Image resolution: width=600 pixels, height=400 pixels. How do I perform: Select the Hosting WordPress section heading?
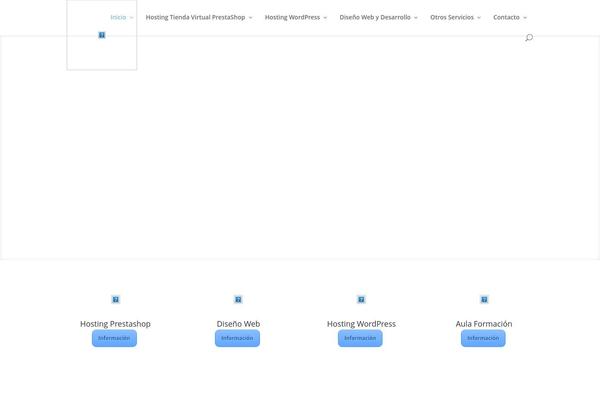coord(361,324)
